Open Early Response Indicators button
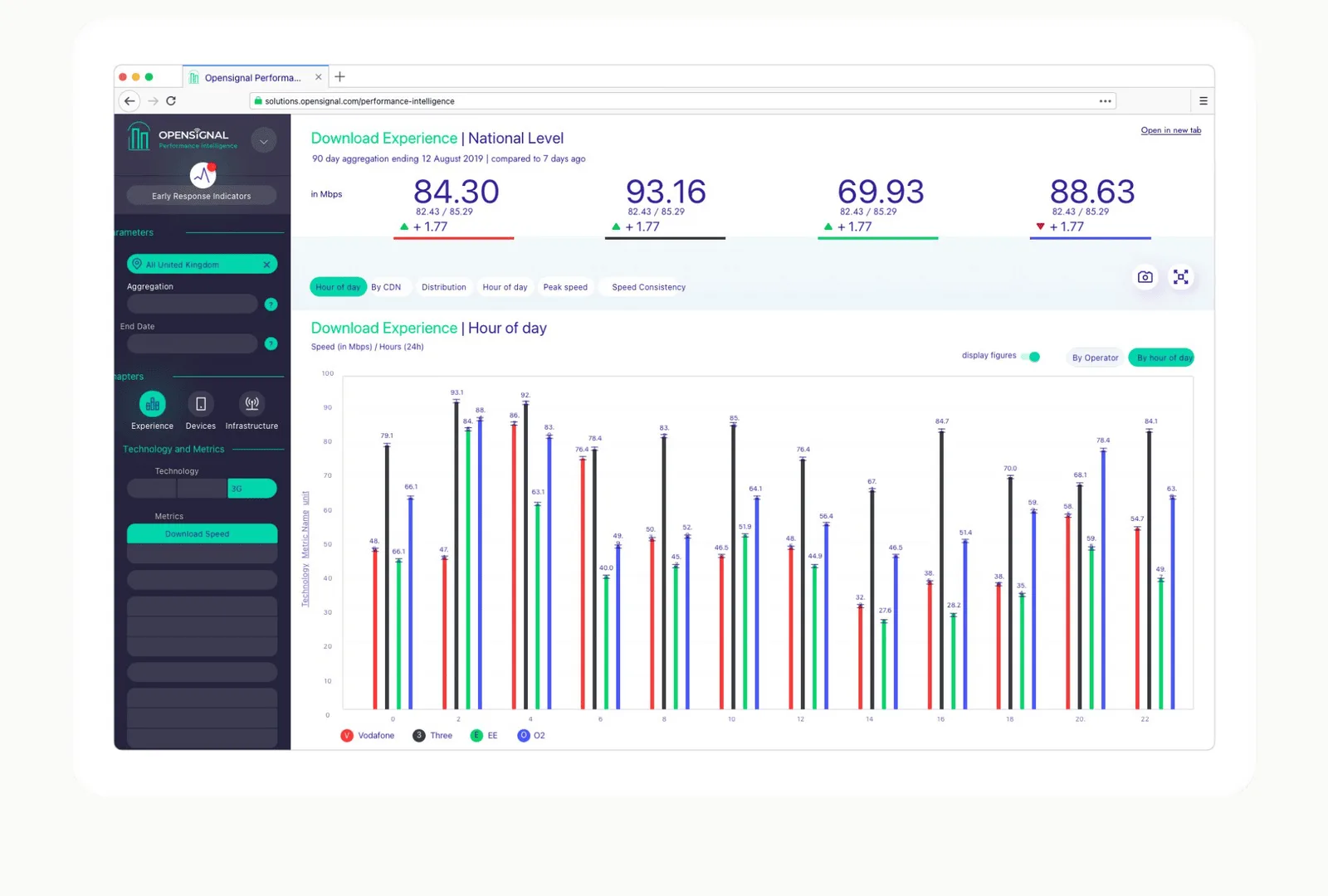The image size is (1328, 896). pyautogui.click(x=201, y=197)
